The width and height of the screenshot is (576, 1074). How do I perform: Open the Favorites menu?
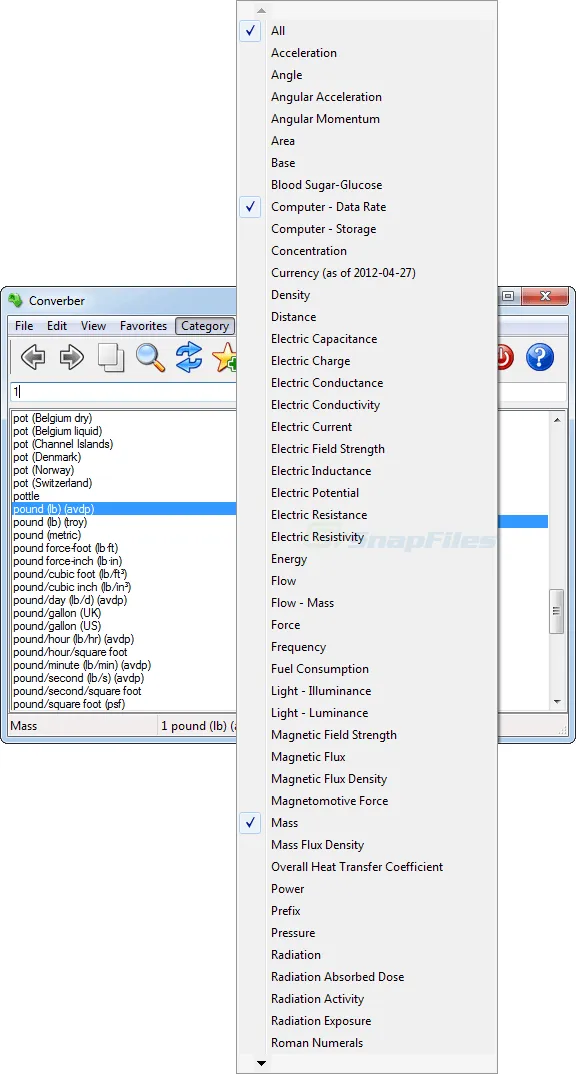(x=143, y=326)
